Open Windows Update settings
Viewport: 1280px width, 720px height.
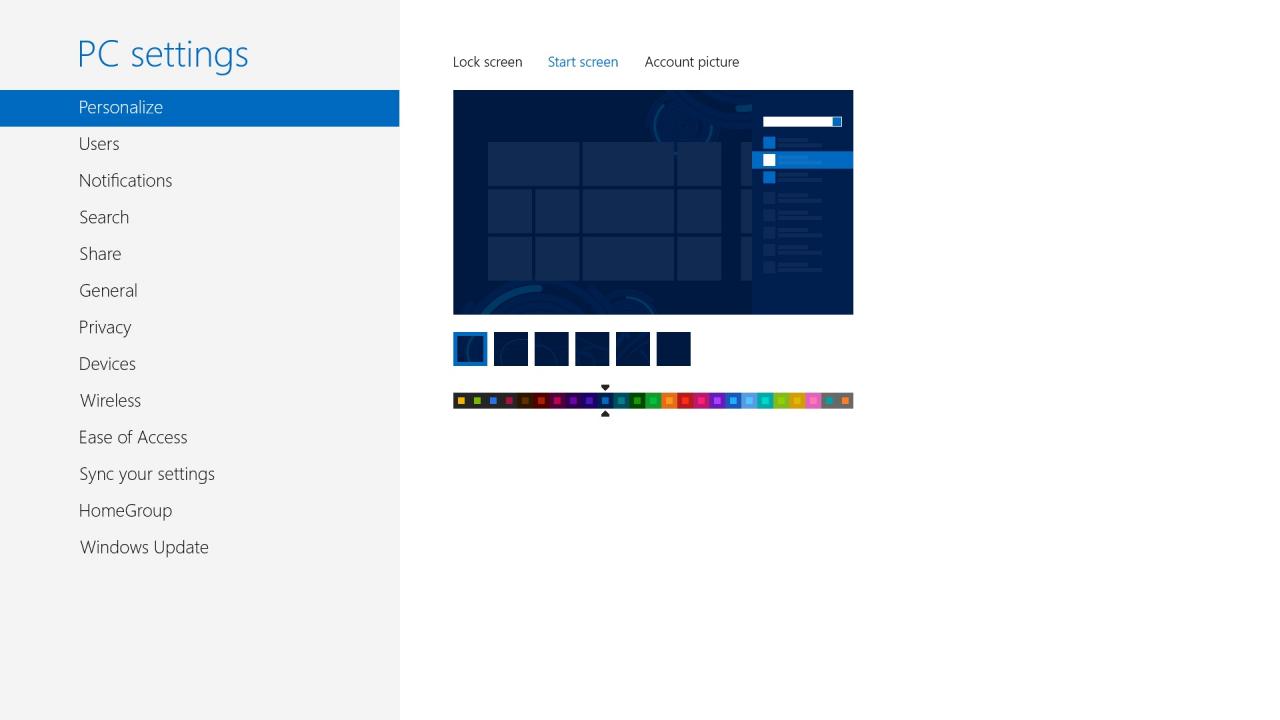[144, 548]
